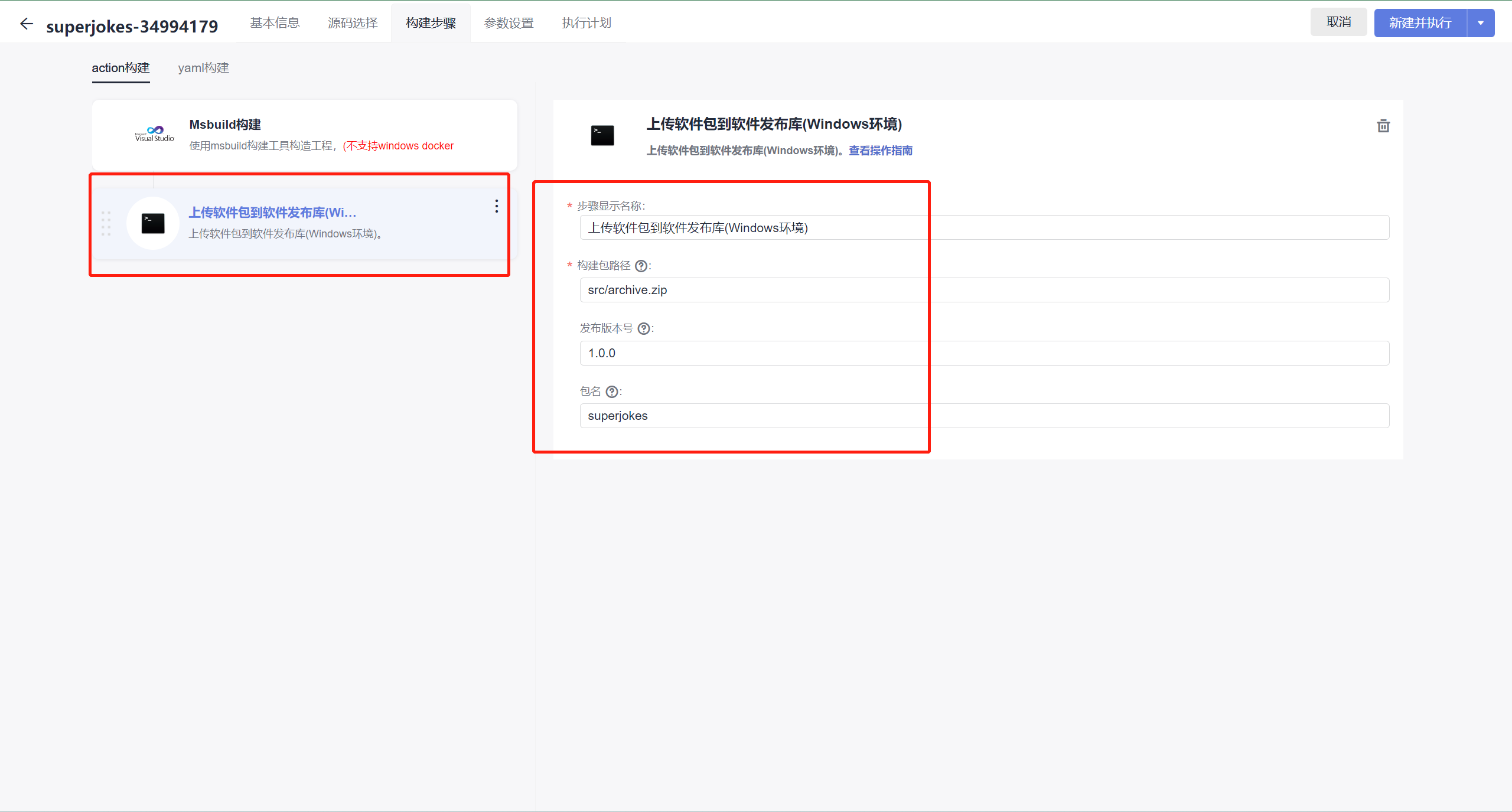Switch to the 执行计划 tab
The image size is (1512, 812).
(x=586, y=23)
